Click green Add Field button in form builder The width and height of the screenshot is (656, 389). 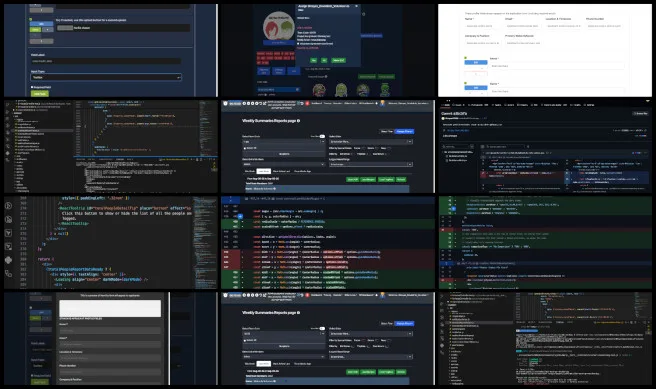[x=40, y=94]
